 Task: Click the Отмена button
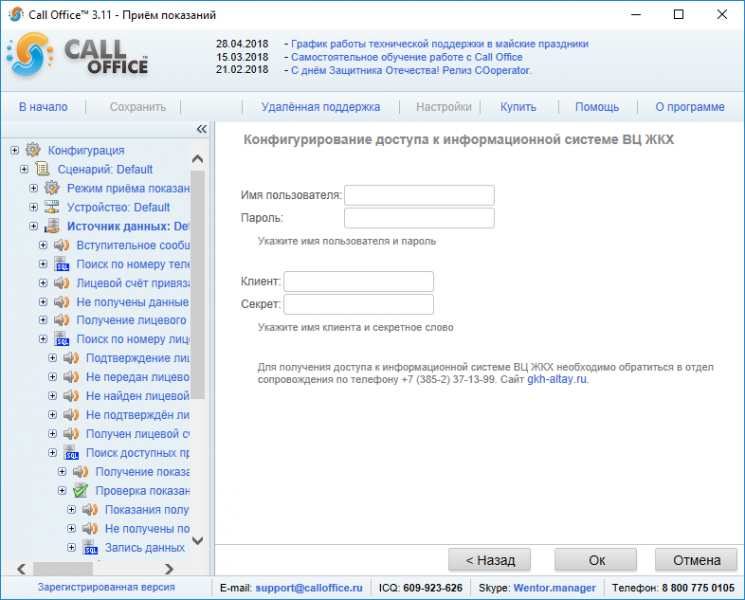pyautogui.click(x=696, y=560)
